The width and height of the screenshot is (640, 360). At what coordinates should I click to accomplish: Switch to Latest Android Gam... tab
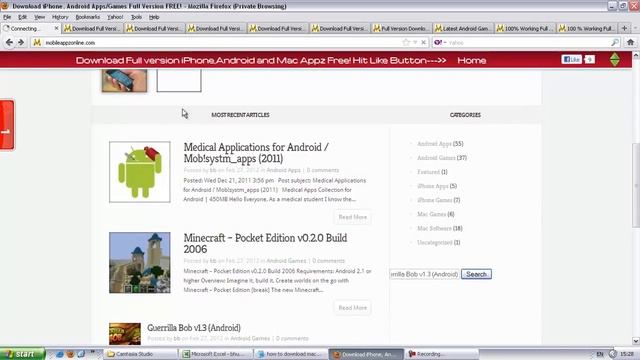[463, 28]
